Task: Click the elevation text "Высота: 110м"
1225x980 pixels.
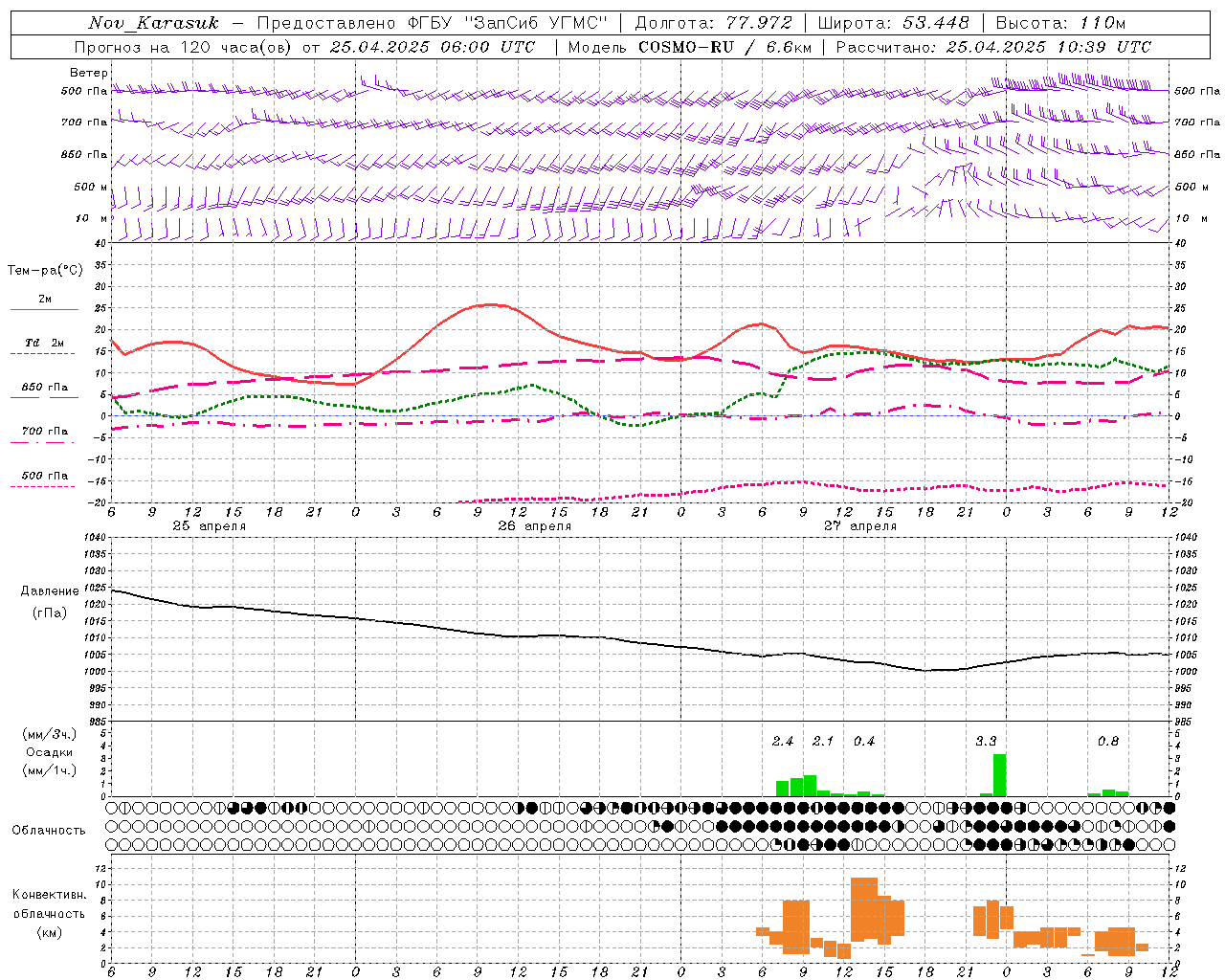Action: pos(1060,23)
